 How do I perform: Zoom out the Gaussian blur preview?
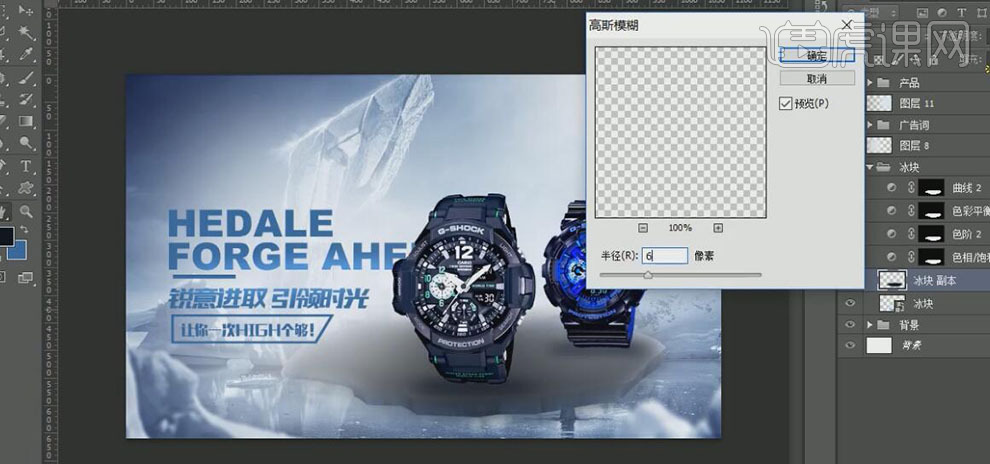point(643,228)
